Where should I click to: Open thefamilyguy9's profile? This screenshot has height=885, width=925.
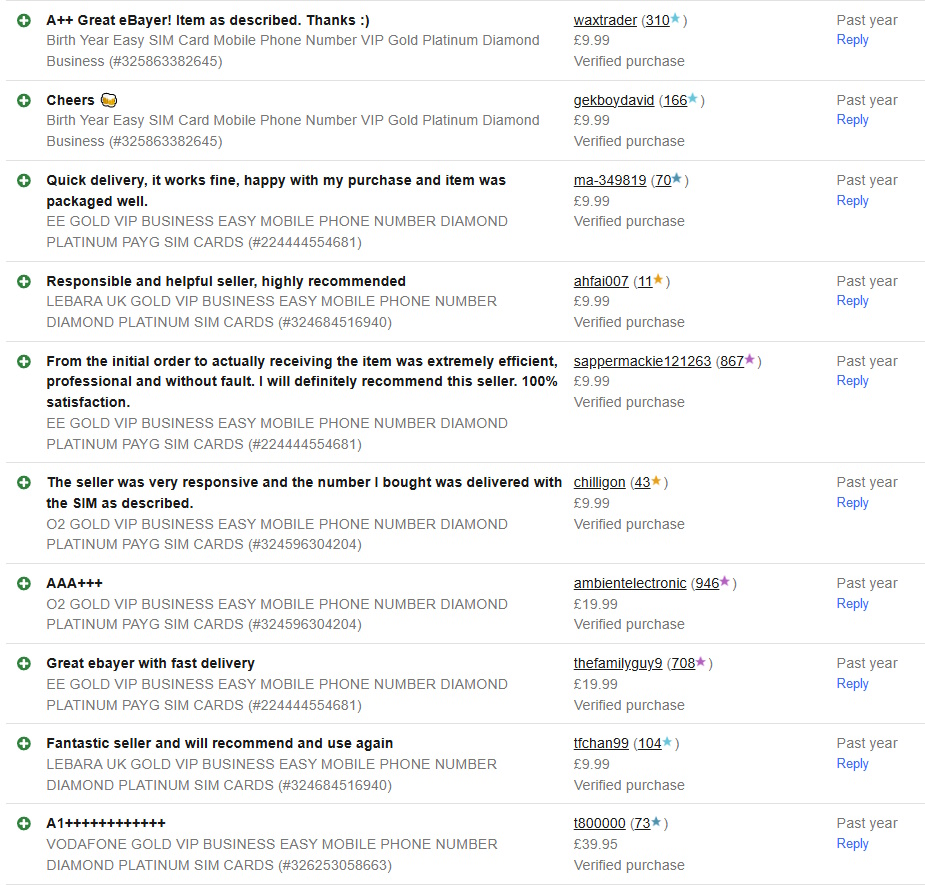(x=617, y=663)
